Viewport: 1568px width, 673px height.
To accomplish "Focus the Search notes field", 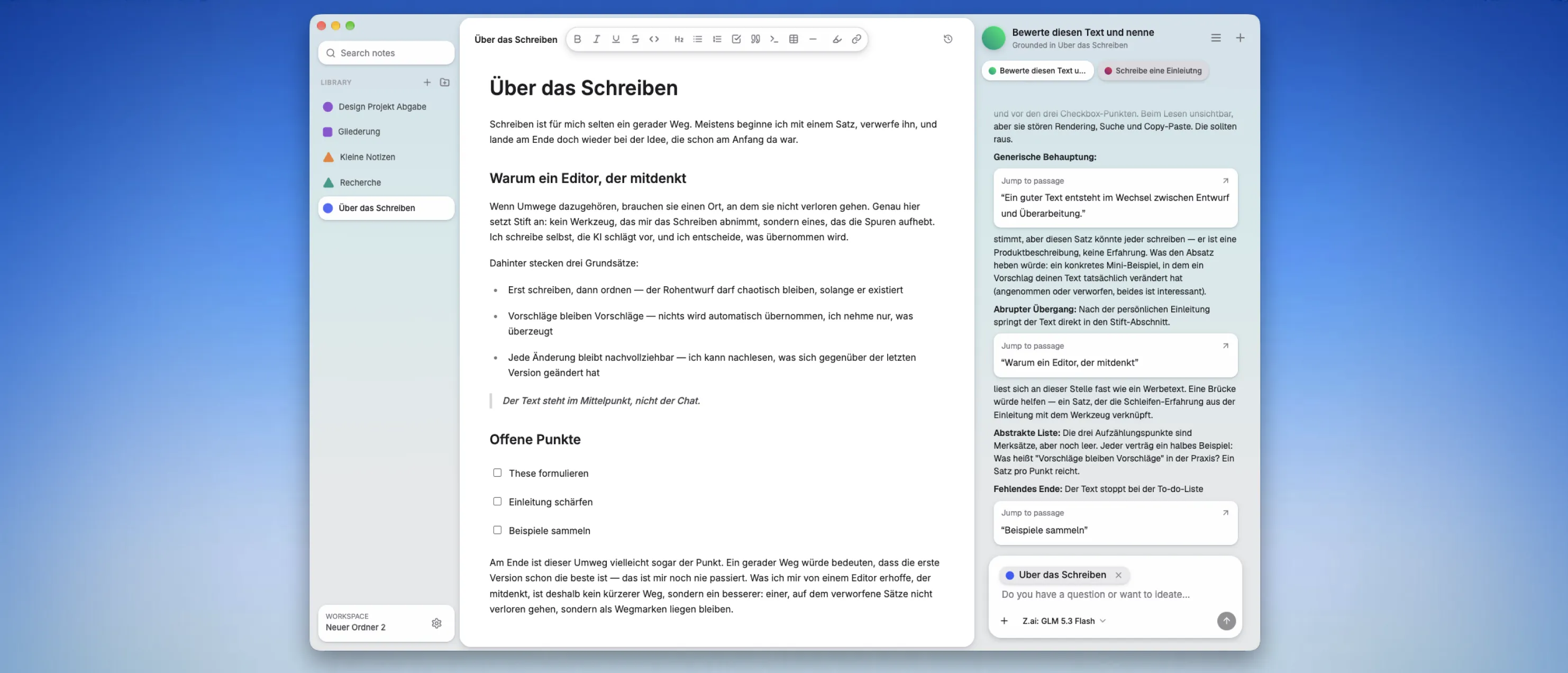I will coord(386,53).
